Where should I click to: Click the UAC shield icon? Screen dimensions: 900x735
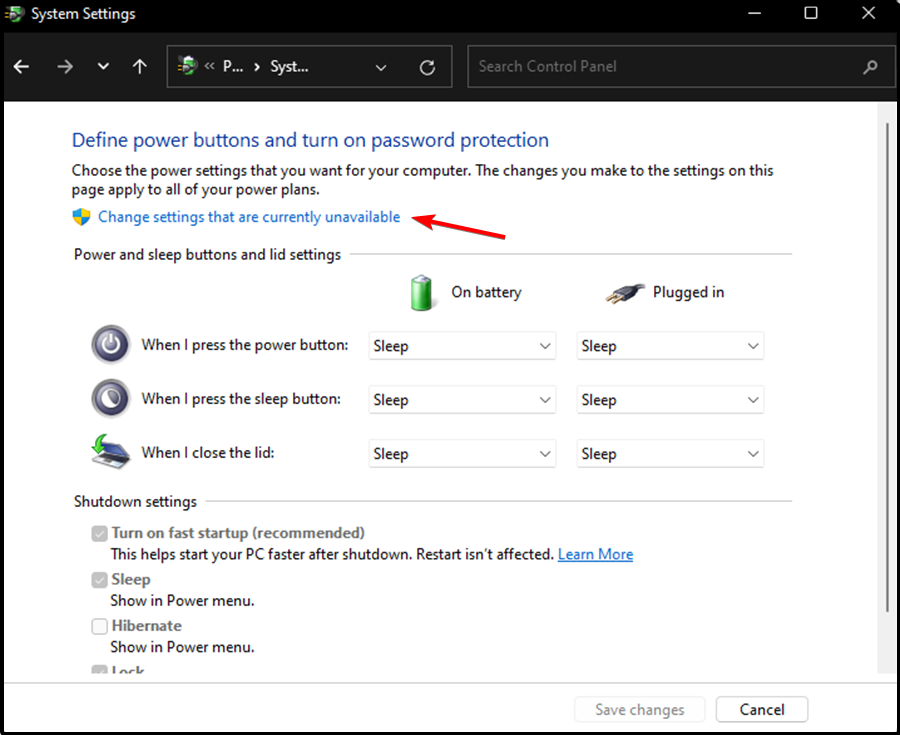click(x=80, y=217)
